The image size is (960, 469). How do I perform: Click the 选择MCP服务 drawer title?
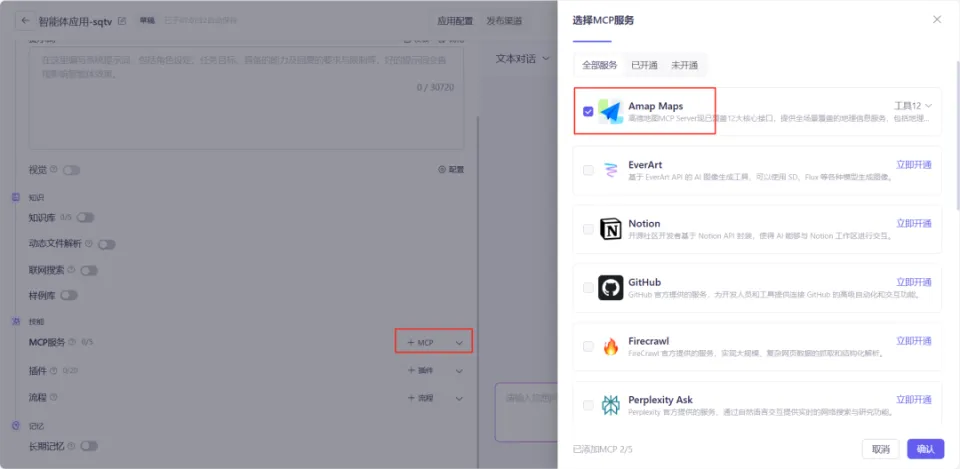(603, 20)
